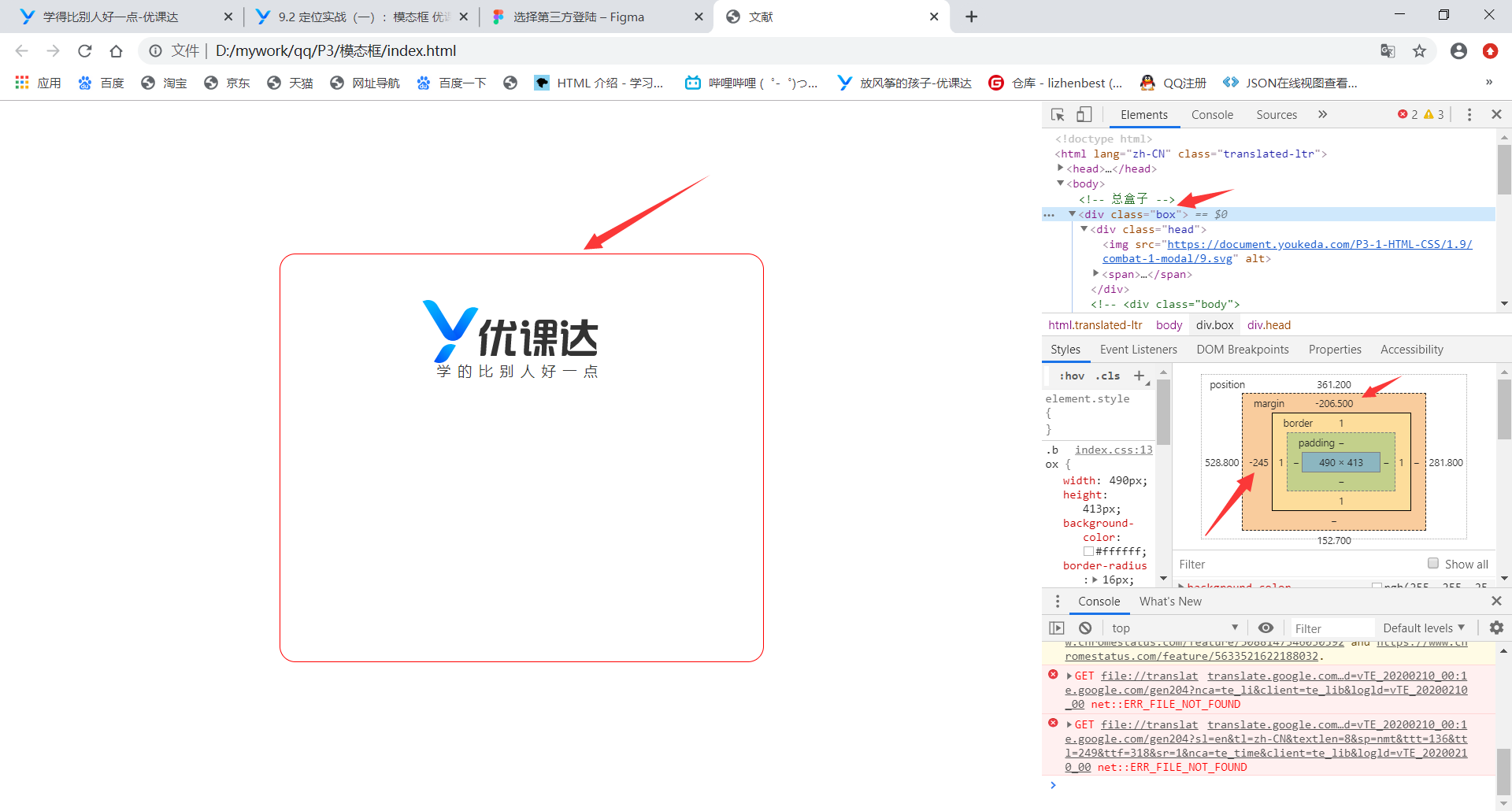The image size is (1512, 811).
Task: Switch to the Sources tab
Action: [1277, 115]
